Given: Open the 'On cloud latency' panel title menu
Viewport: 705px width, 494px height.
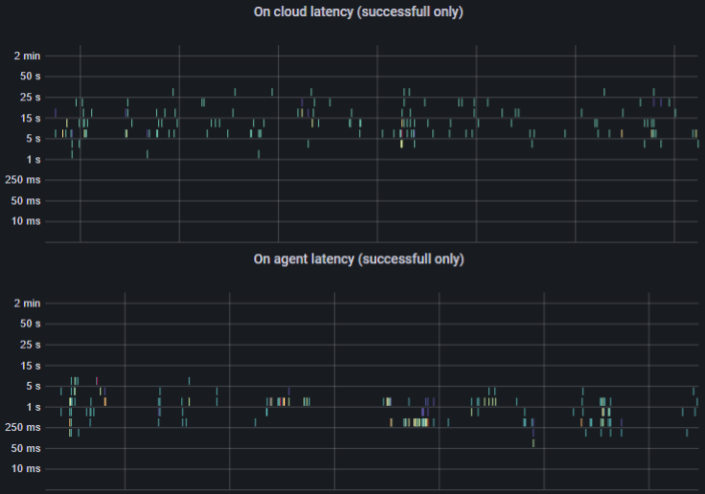Looking at the screenshot, I should pos(359,12).
